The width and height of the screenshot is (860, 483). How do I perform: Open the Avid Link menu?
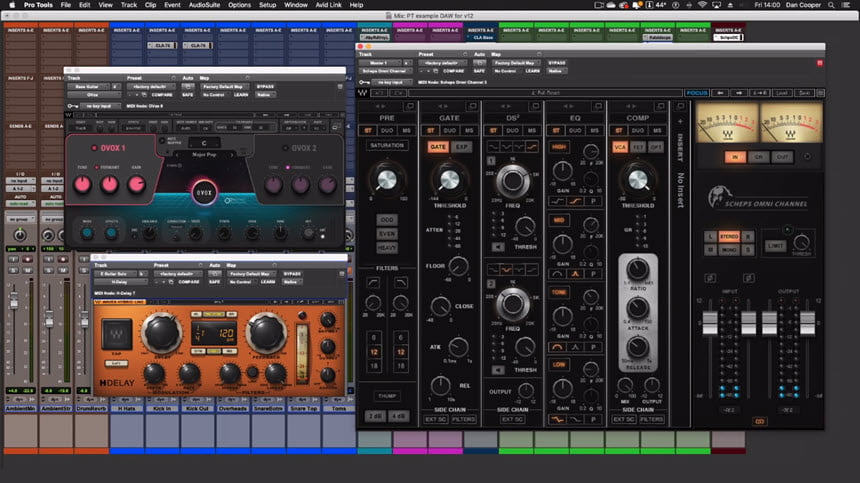pyautogui.click(x=329, y=5)
